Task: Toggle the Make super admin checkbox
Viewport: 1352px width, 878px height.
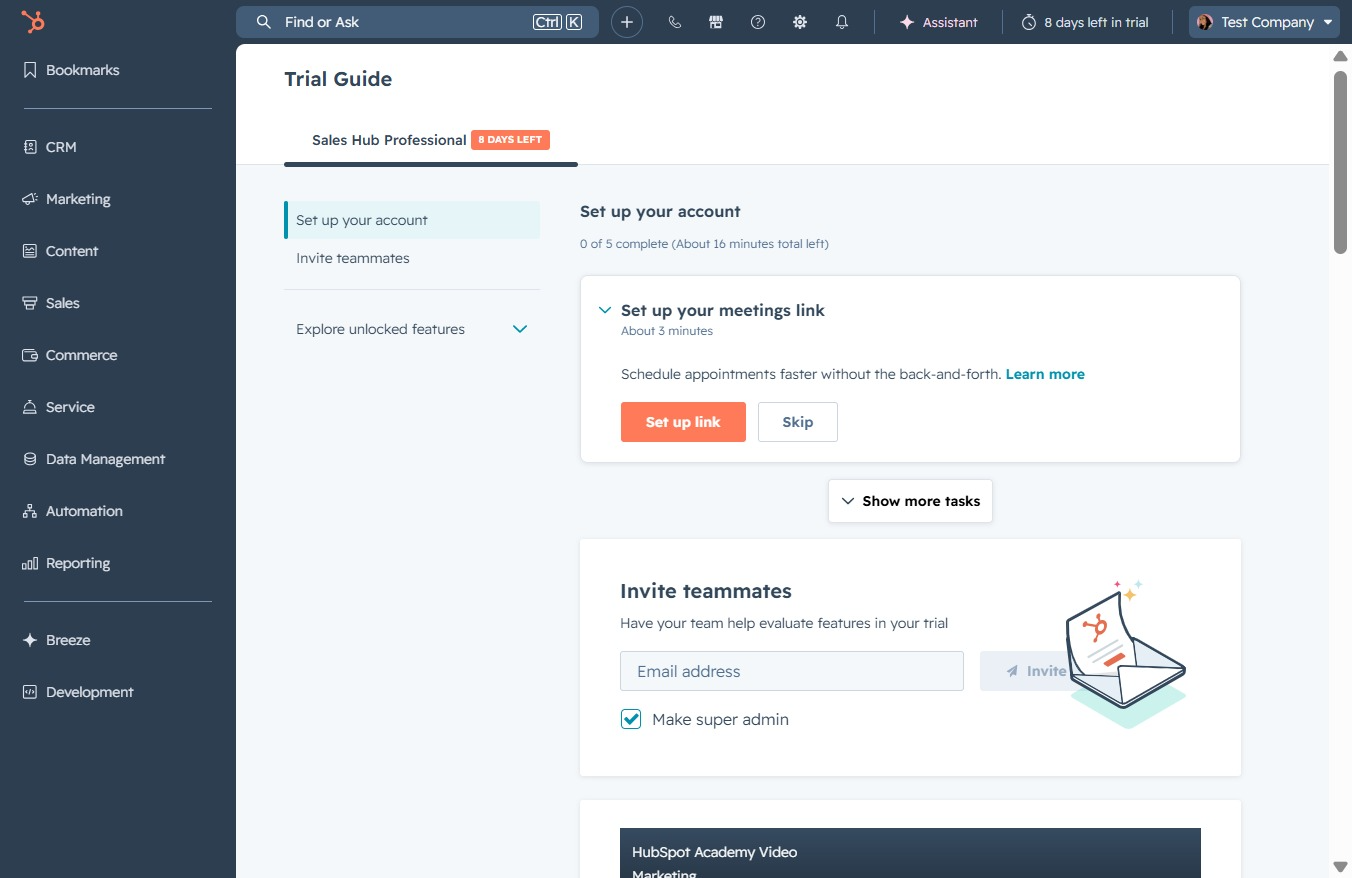Action: pyautogui.click(x=631, y=719)
